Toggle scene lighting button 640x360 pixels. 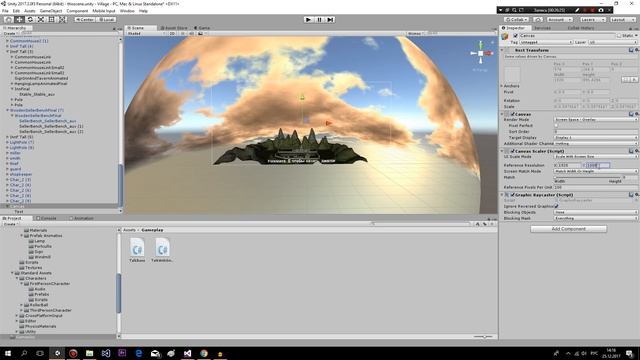(182, 33)
